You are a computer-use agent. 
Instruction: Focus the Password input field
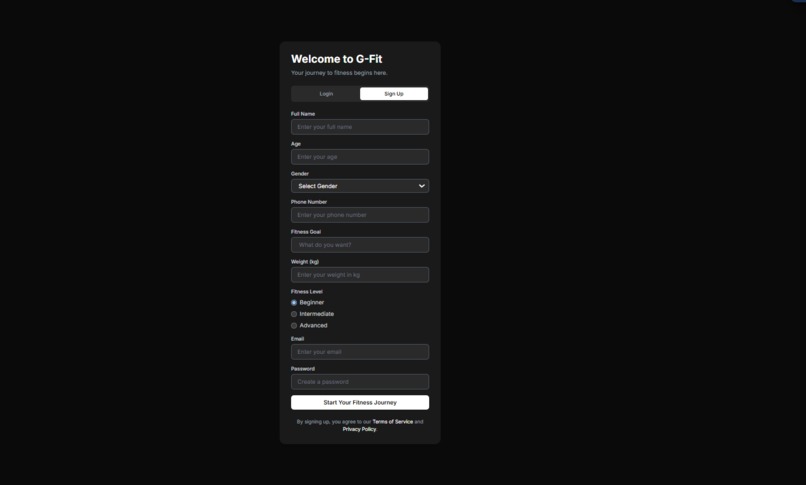pyautogui.click(x=360, y=382)
